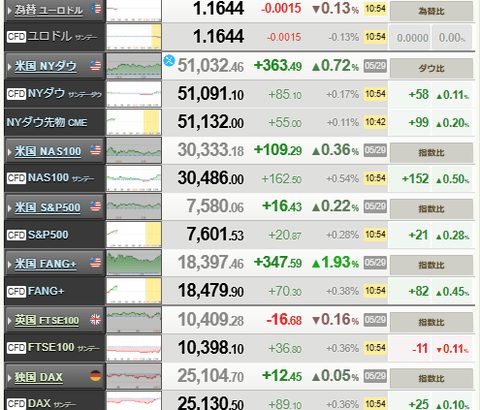
Task: Open the 為替 ユーロドル link
Action: pos(49,10)
